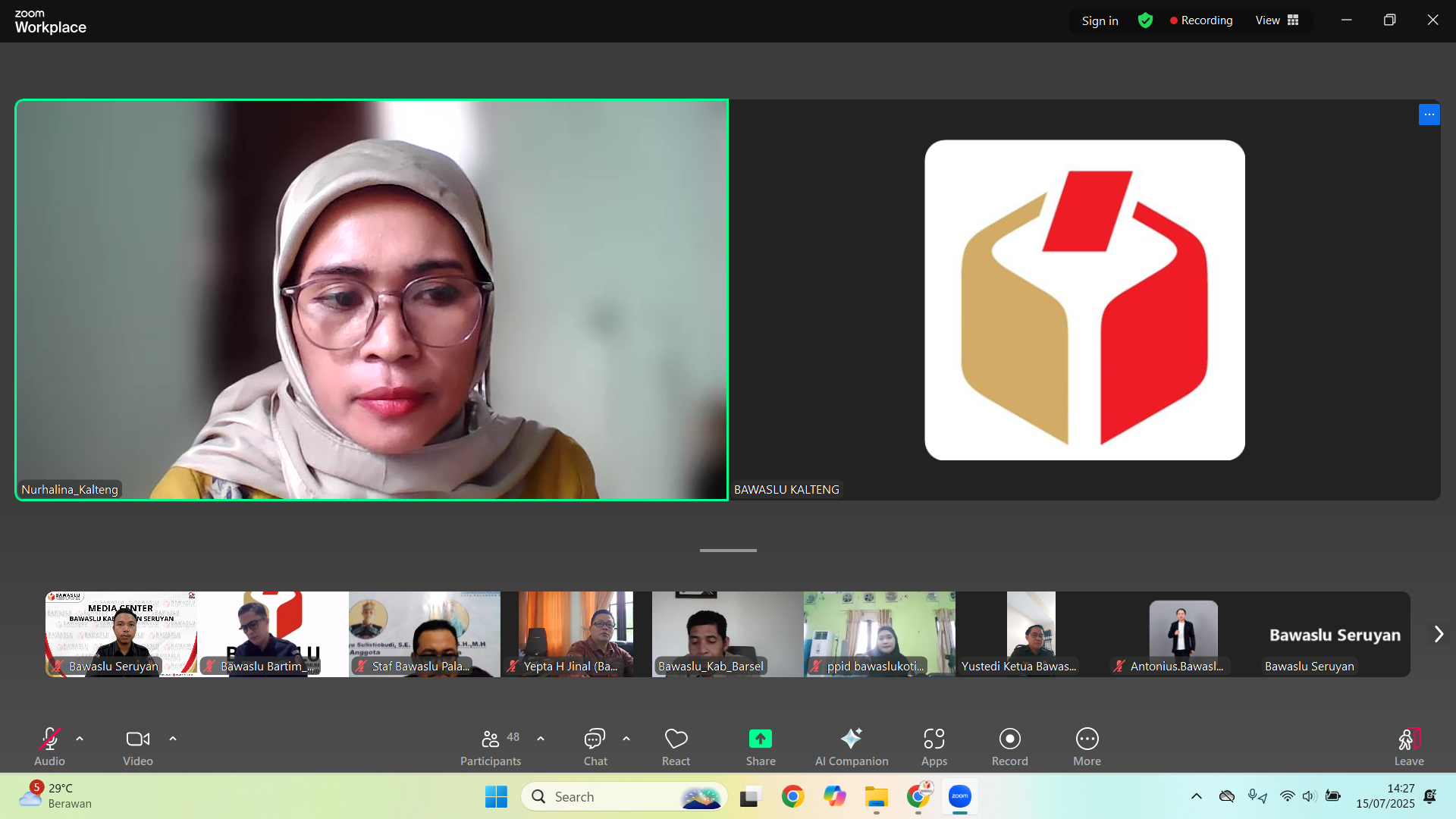The height and width of the screenshot is (819, 1456).
Task: Select the Yustedi Ketua Bawas... thumbnail
Action: tap(1031, 634)
